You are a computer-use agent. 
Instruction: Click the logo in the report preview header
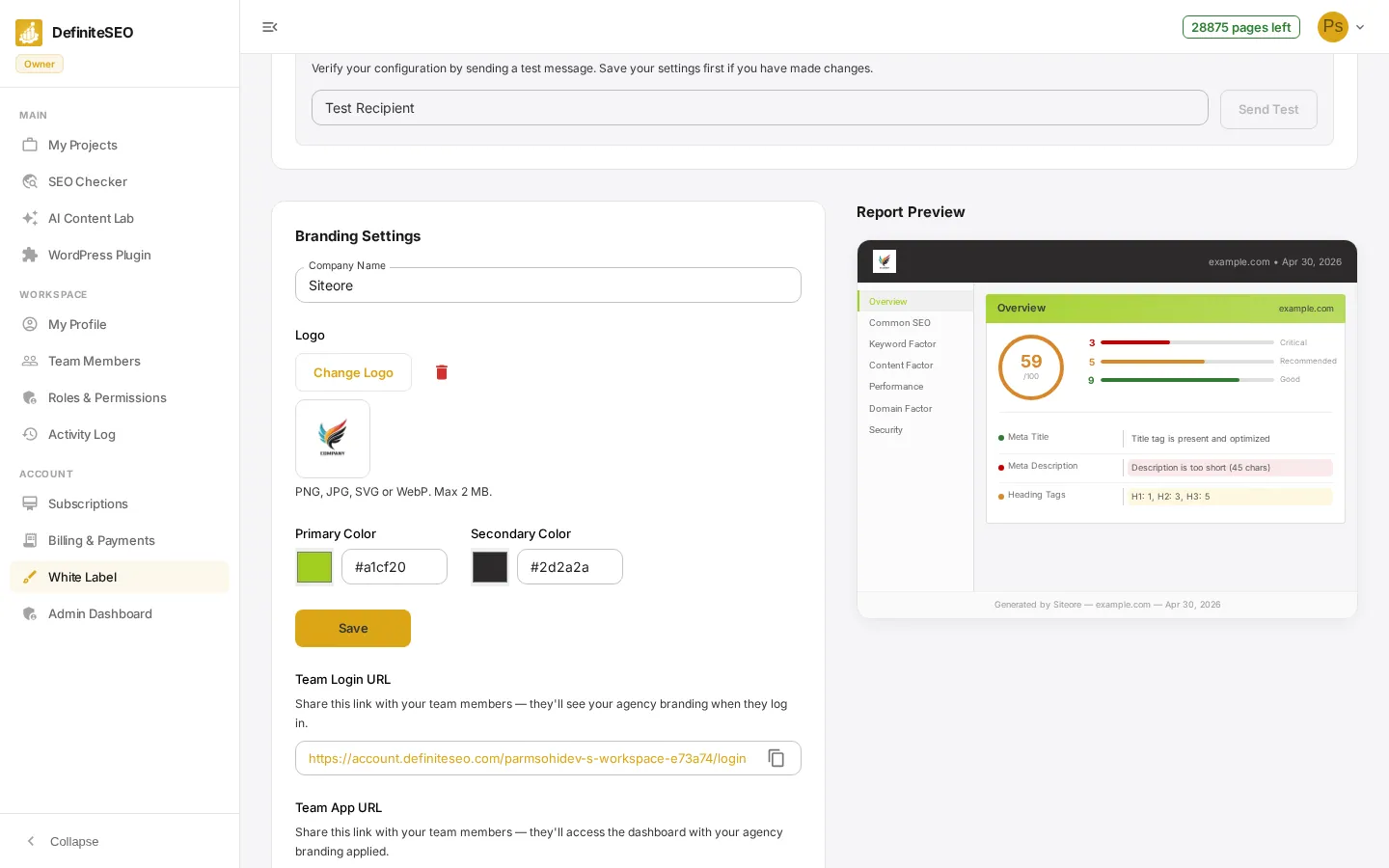pyautogui.click(x=885, y=261)
